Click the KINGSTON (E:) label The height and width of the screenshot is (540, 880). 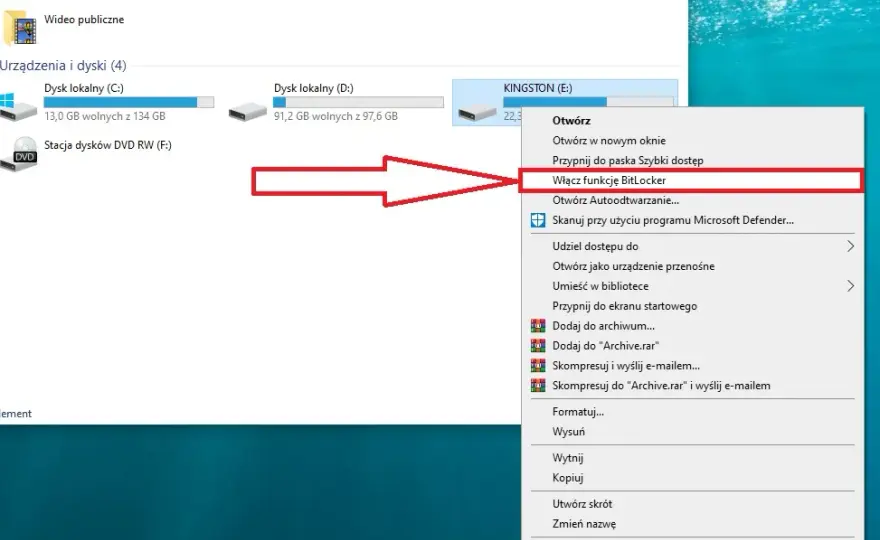tap(538, 88)
